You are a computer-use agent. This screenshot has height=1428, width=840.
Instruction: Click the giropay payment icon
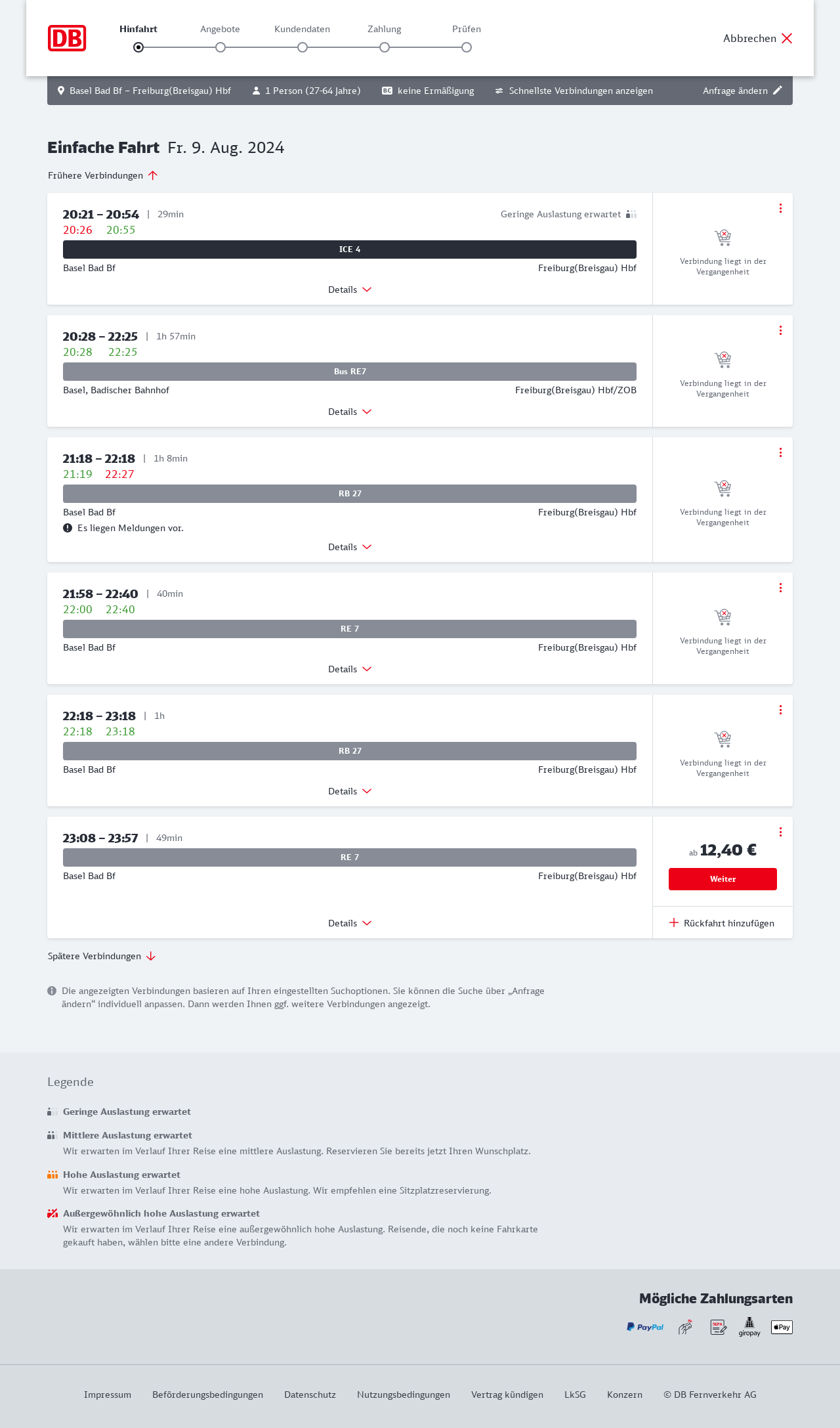click(x=749, y=1327)
